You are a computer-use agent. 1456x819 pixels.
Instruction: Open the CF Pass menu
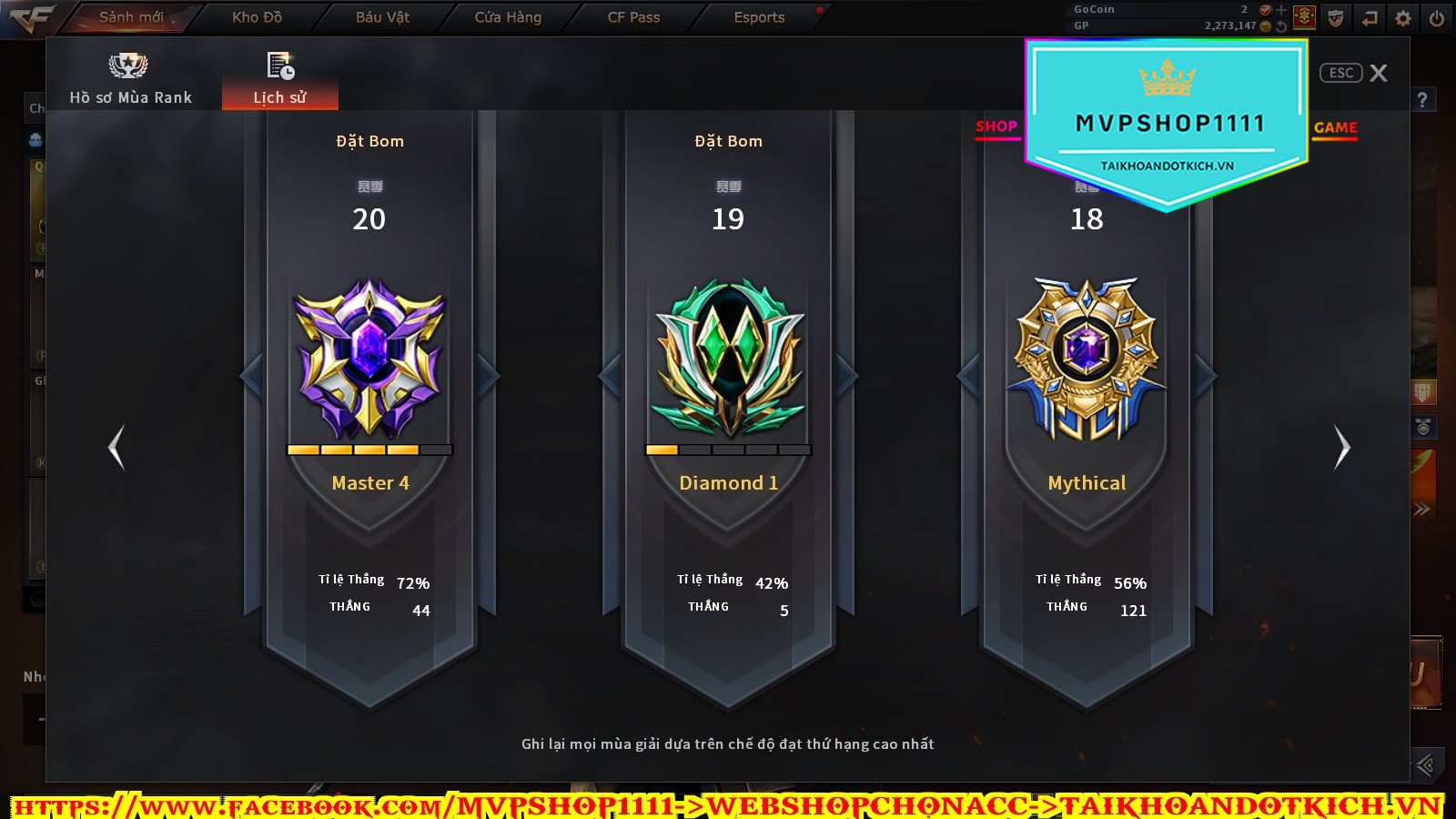634,17
